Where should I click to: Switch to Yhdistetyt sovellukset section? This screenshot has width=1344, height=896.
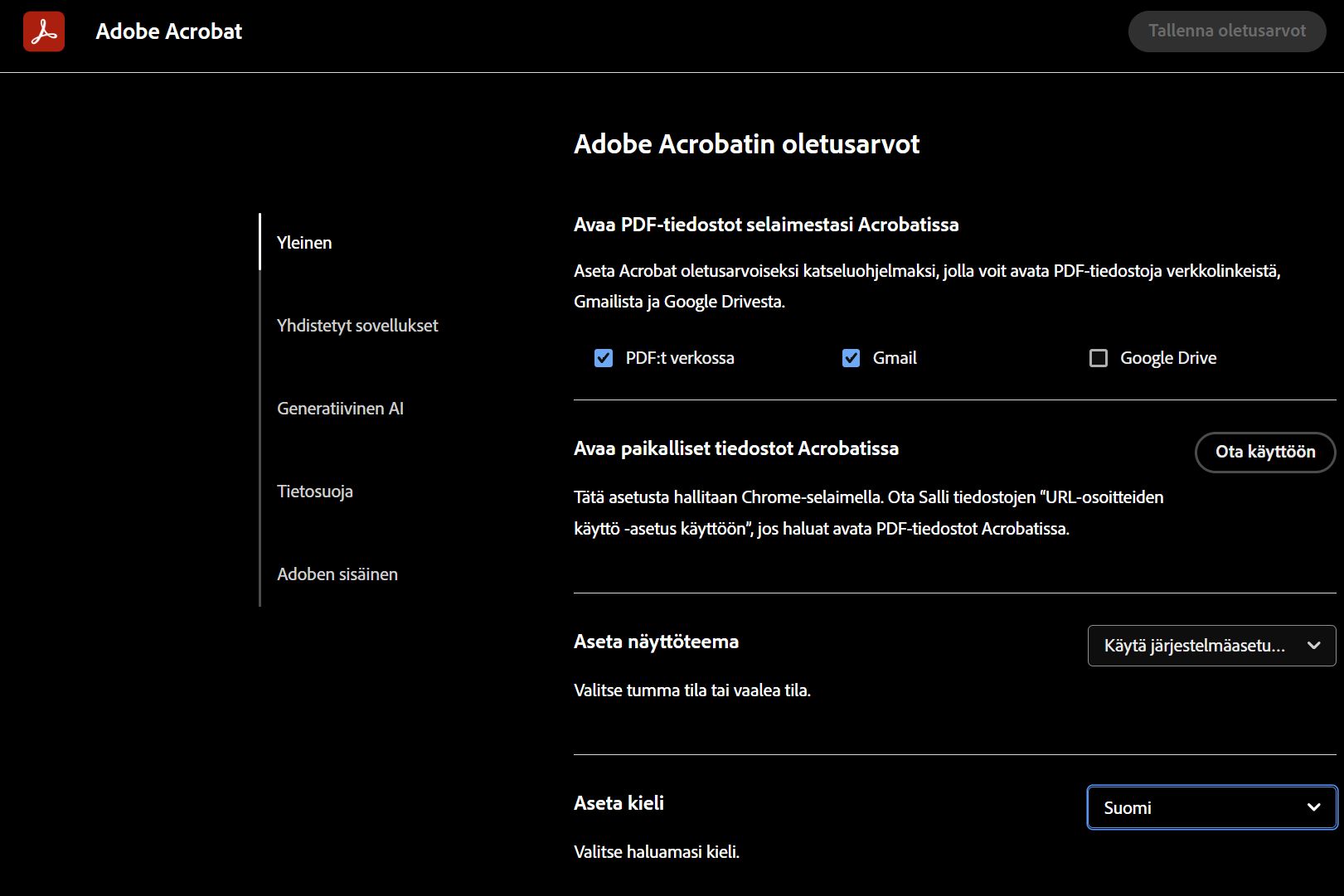[357, 325]
